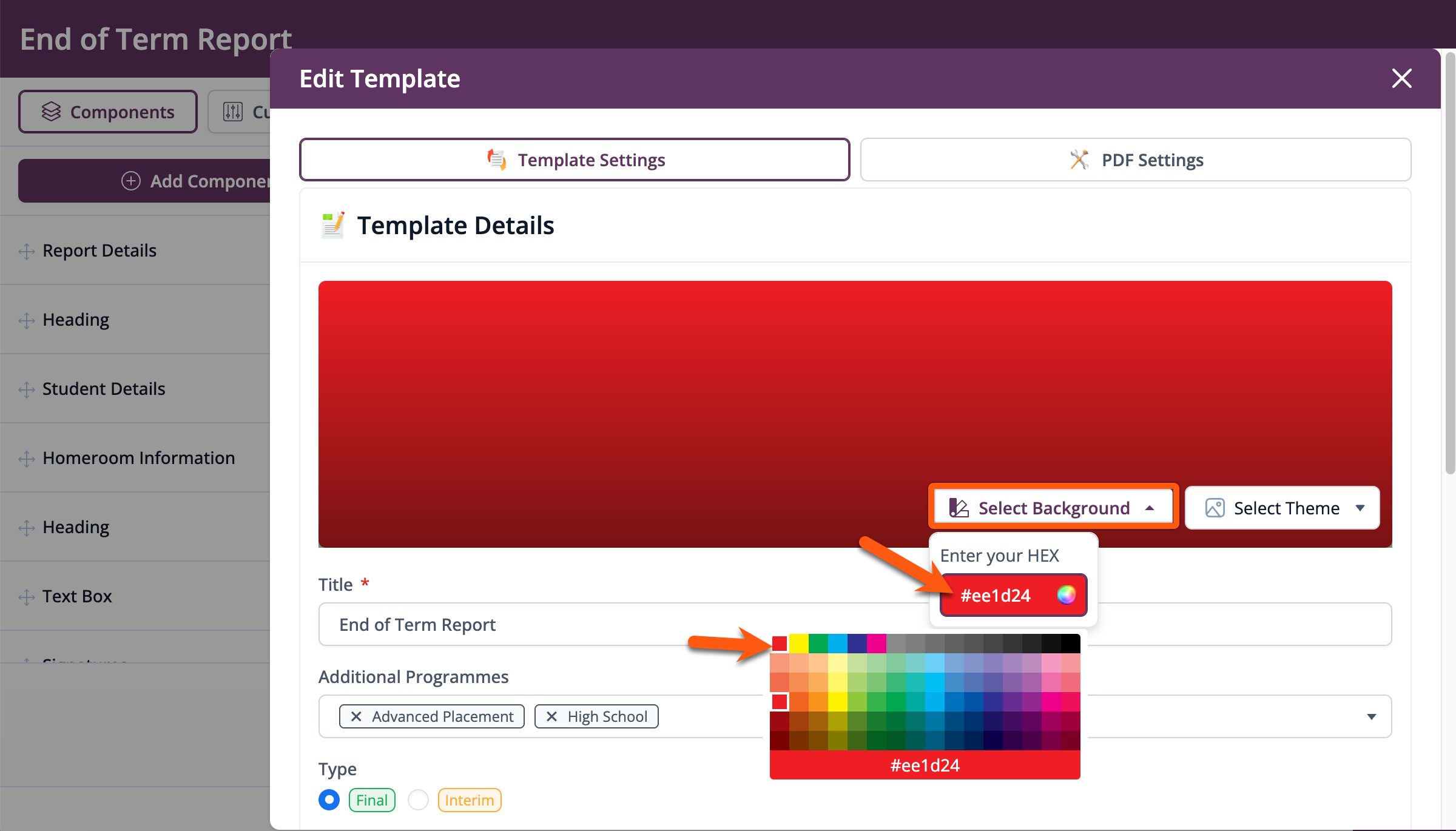This screenshot has height=831, width=1456.
Task: Click the drag handle next to Student Details
Action: click(27, 389)
